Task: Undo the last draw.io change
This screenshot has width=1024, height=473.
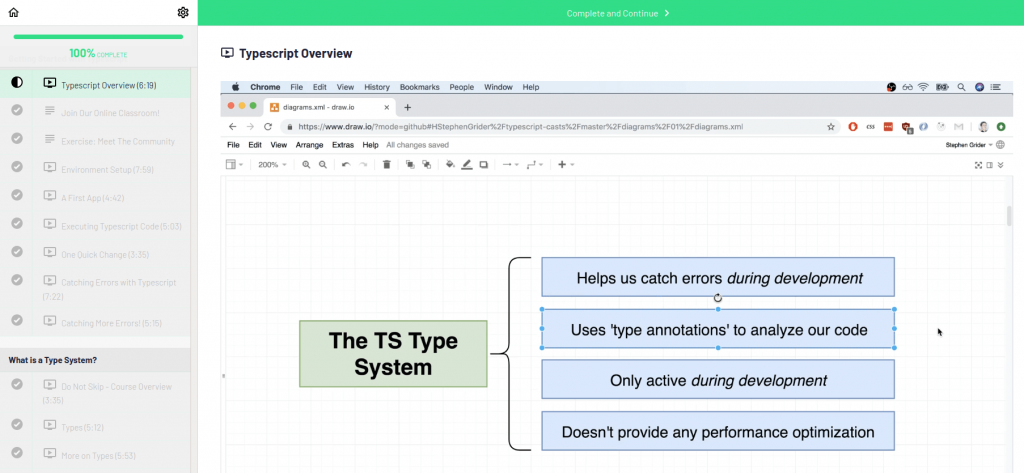Action: coord(346,165)
